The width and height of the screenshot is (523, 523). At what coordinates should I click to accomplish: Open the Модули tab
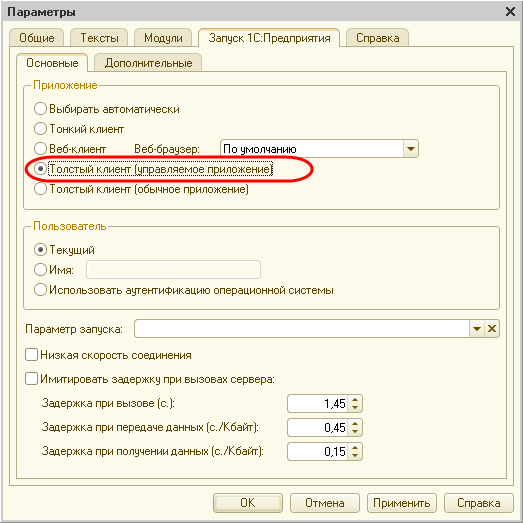[163, 38]
